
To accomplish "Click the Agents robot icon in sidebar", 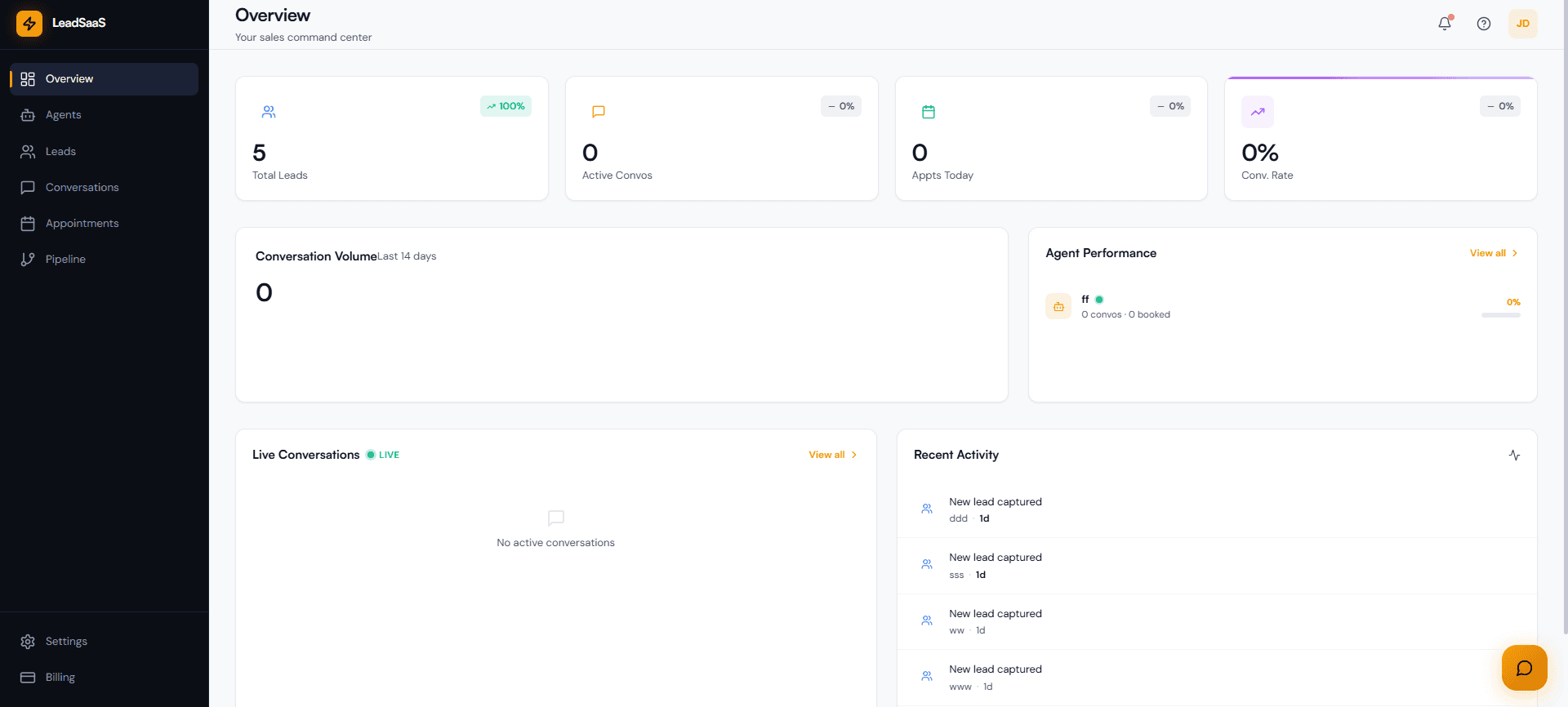I will [x=28, y=115].
